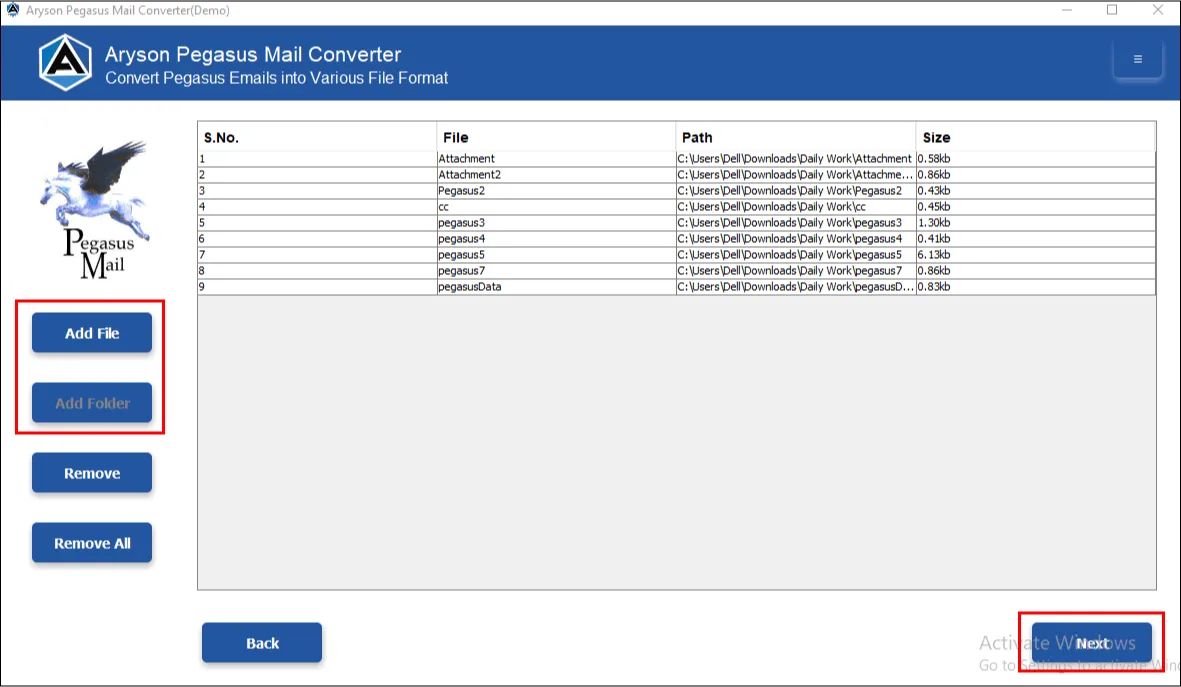
Task: Open the hamburger menu icon
Action: pos(1137,59)
